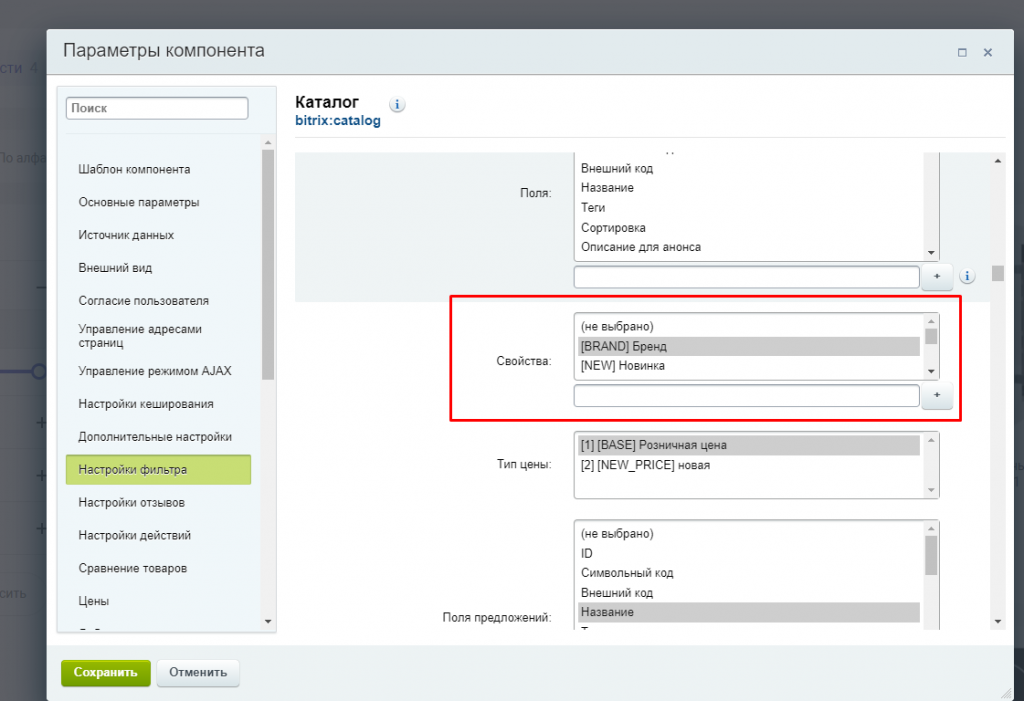Click plus button next to Свойства input
The image size is (1024, 701).
tap(936, 395)
